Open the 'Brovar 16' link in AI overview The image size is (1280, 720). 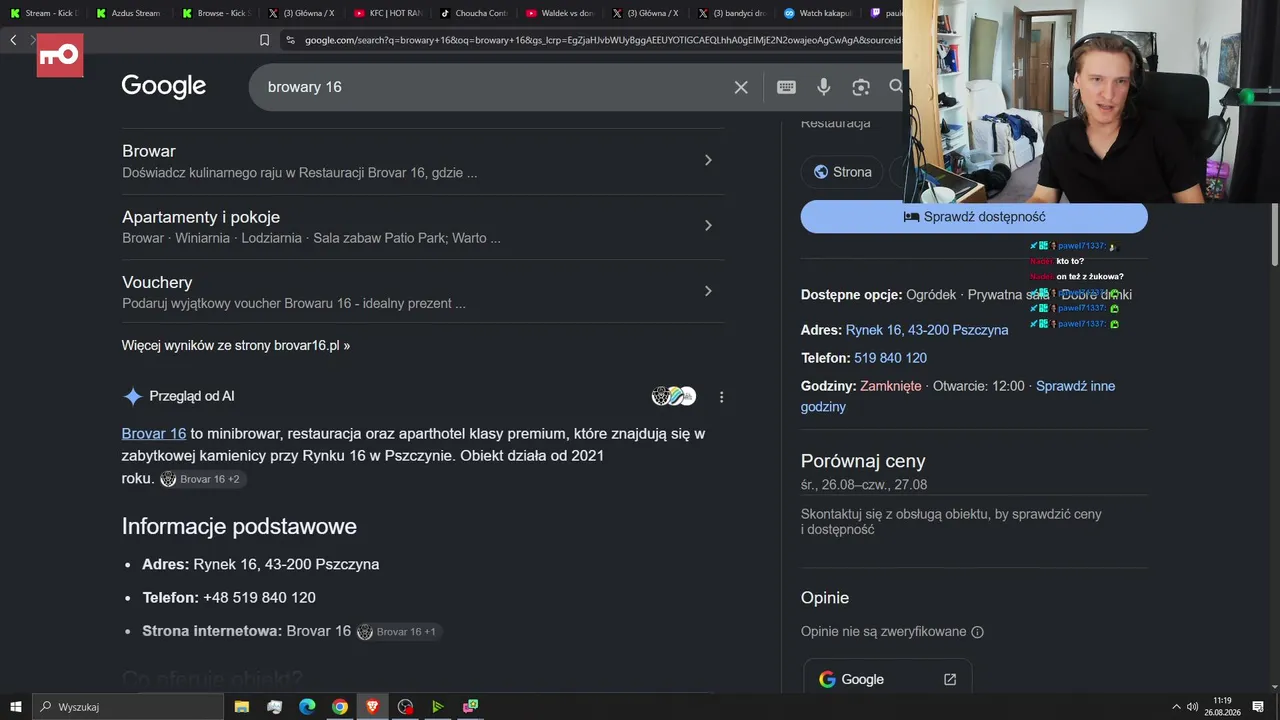(x=154, y=434)
